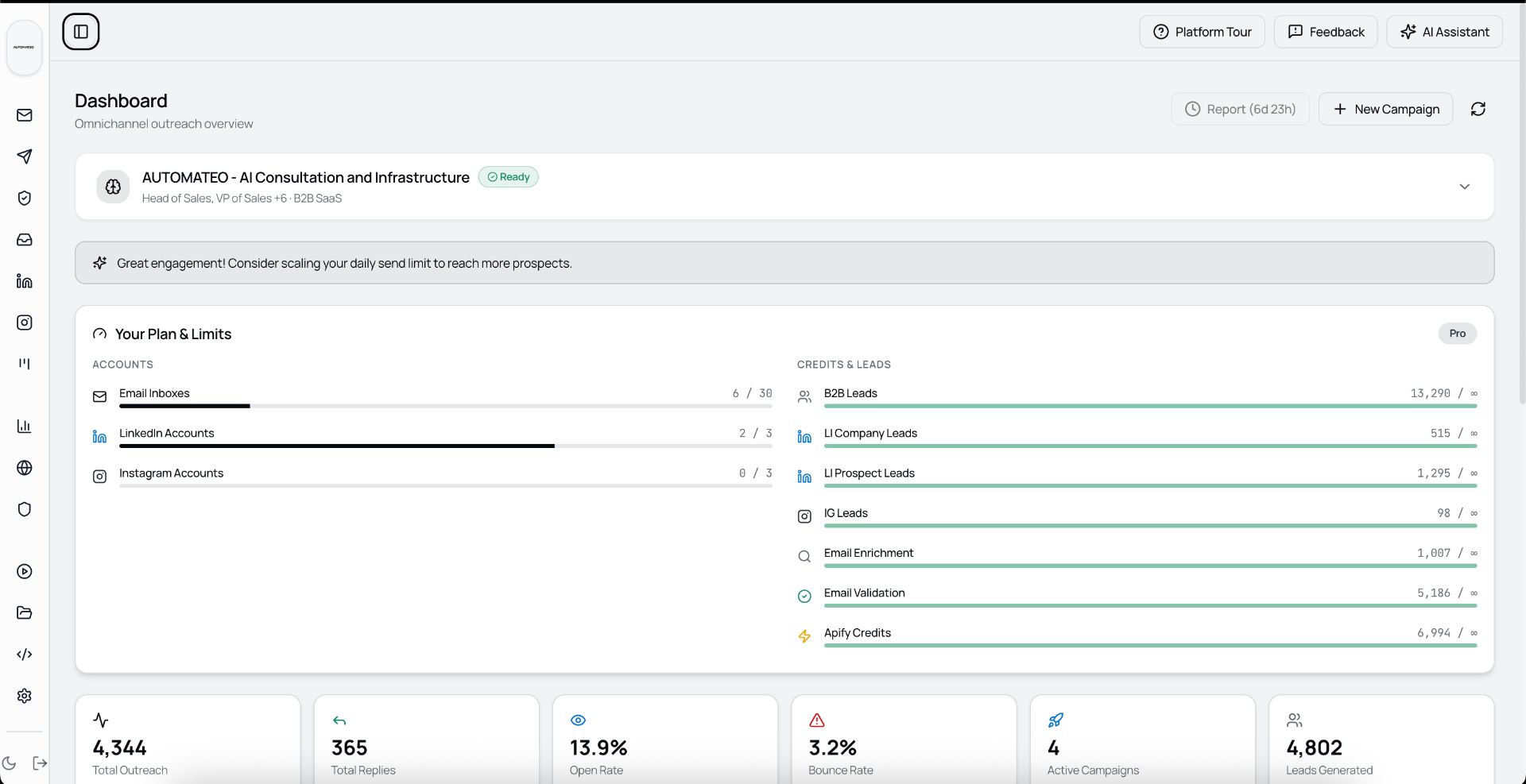Open the folder sidebar icon
The image size is (1526, 784).
pyautogui.click(x=25, y=613)
